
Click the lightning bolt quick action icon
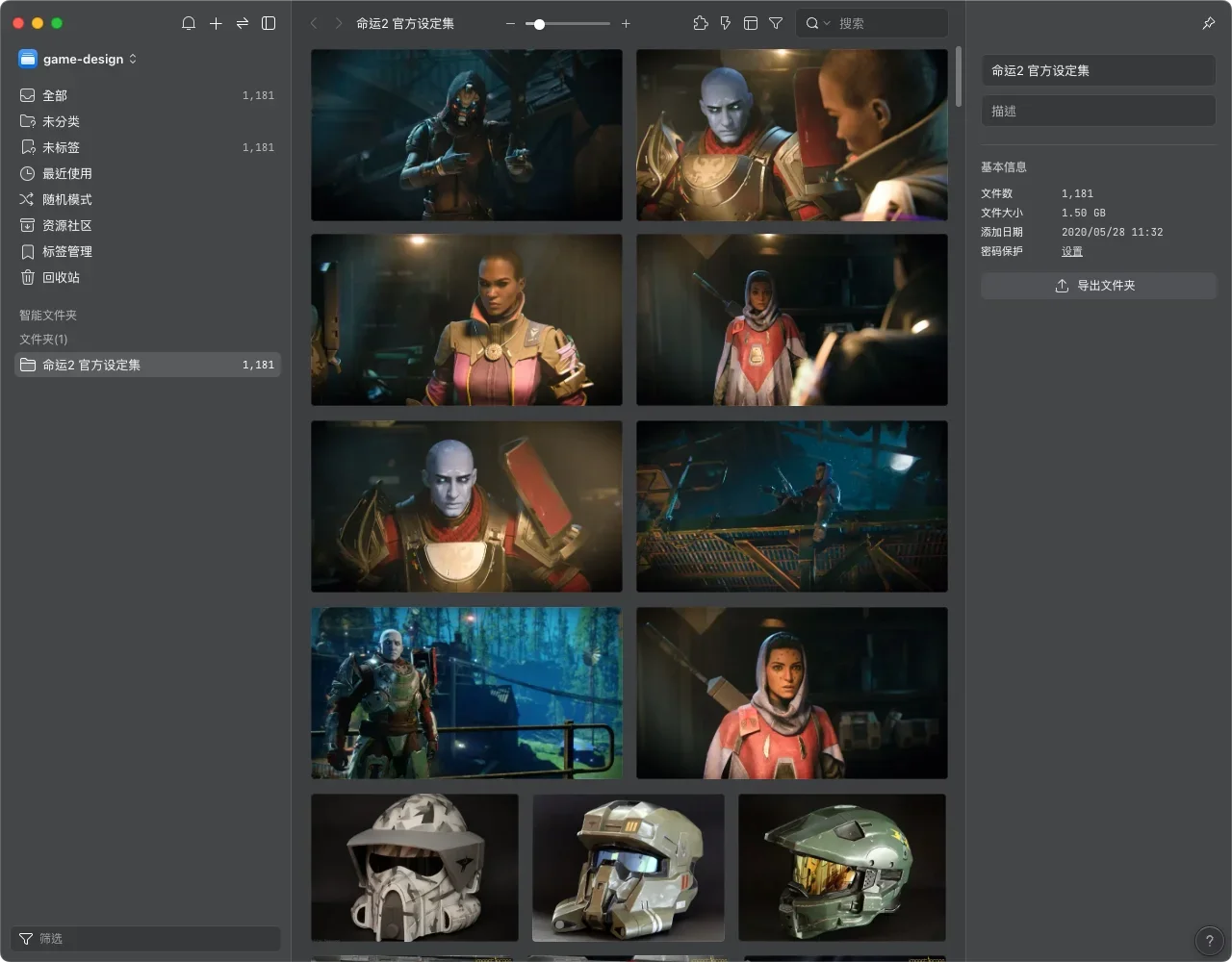(x=726, y=23)
